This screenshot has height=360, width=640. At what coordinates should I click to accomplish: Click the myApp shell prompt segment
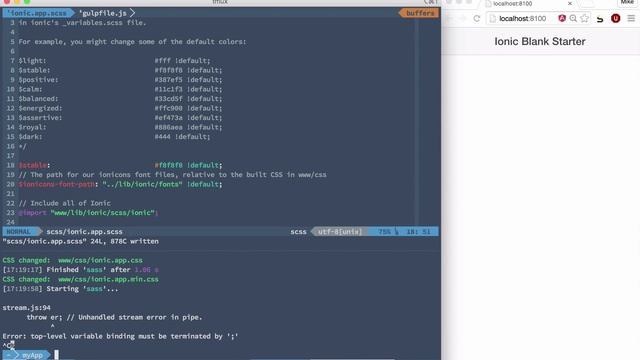pos(32,355)
